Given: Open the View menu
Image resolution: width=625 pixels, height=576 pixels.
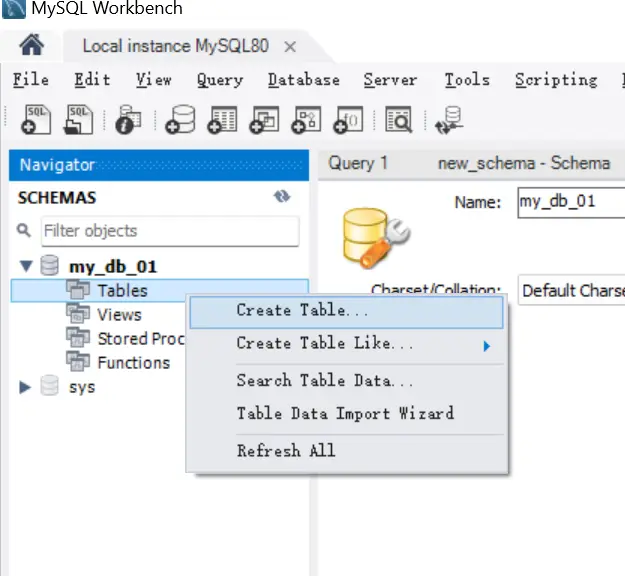Looking at the screenshot, I should click(154, 80).
